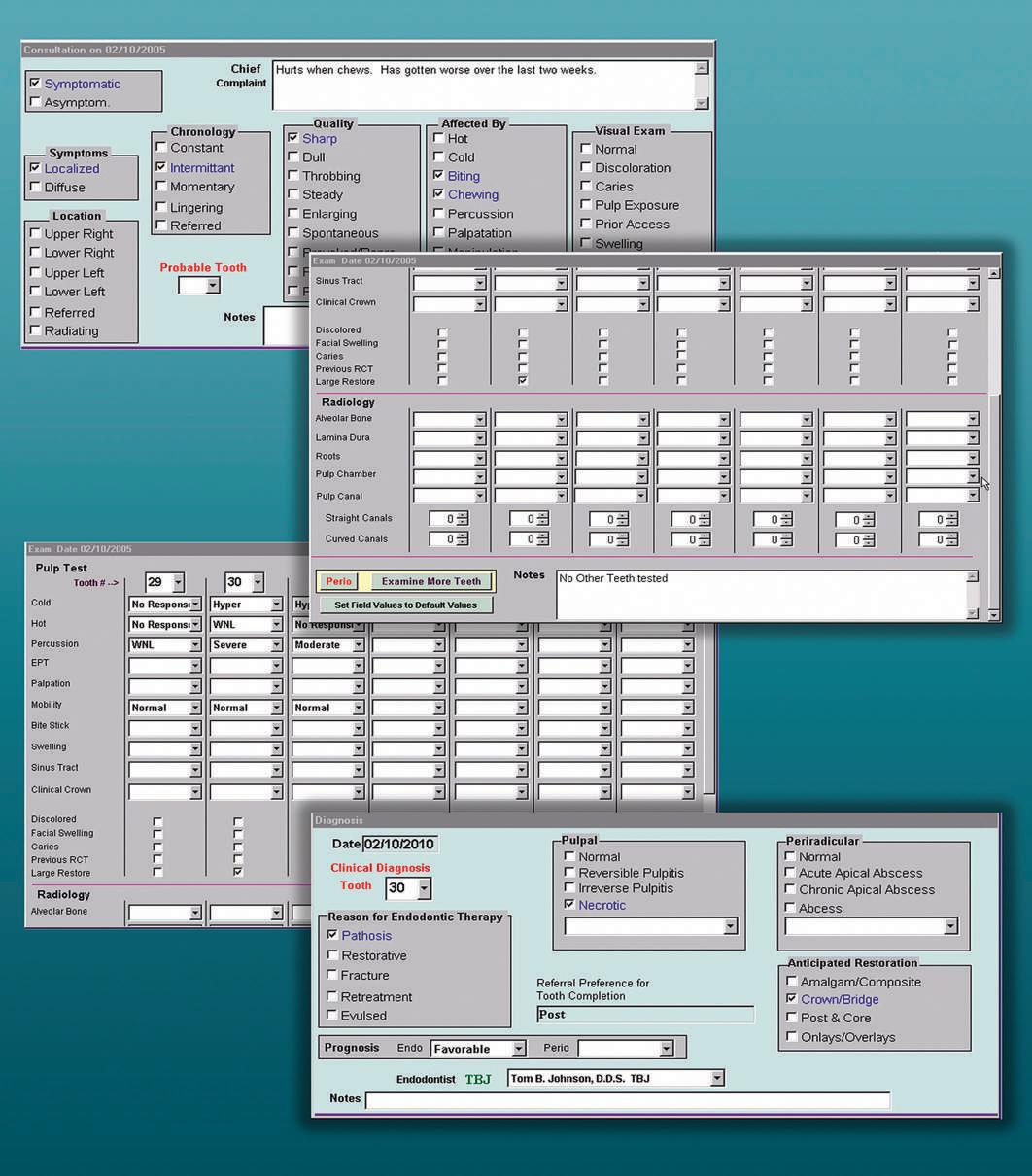Open first Lamina Dura dropdown
Viewport: 1032px width, 1176px height.
479,439
